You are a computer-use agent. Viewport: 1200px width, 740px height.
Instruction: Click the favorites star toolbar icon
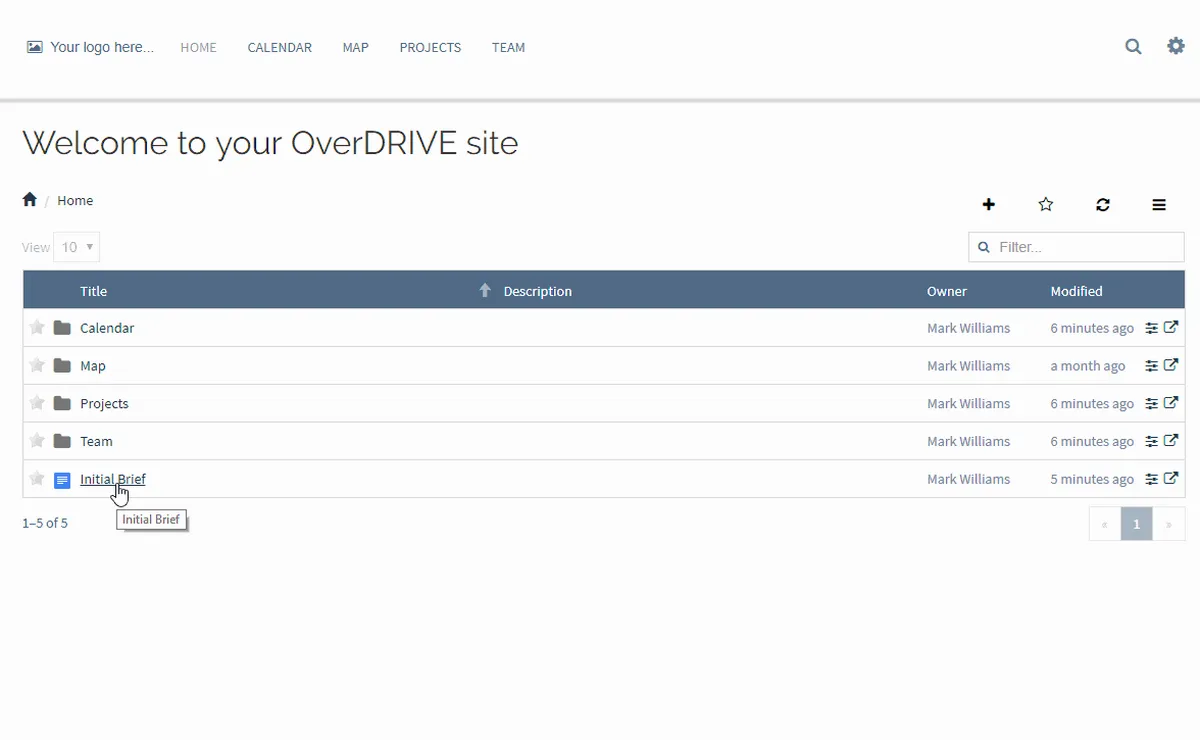click(1046, 204)
